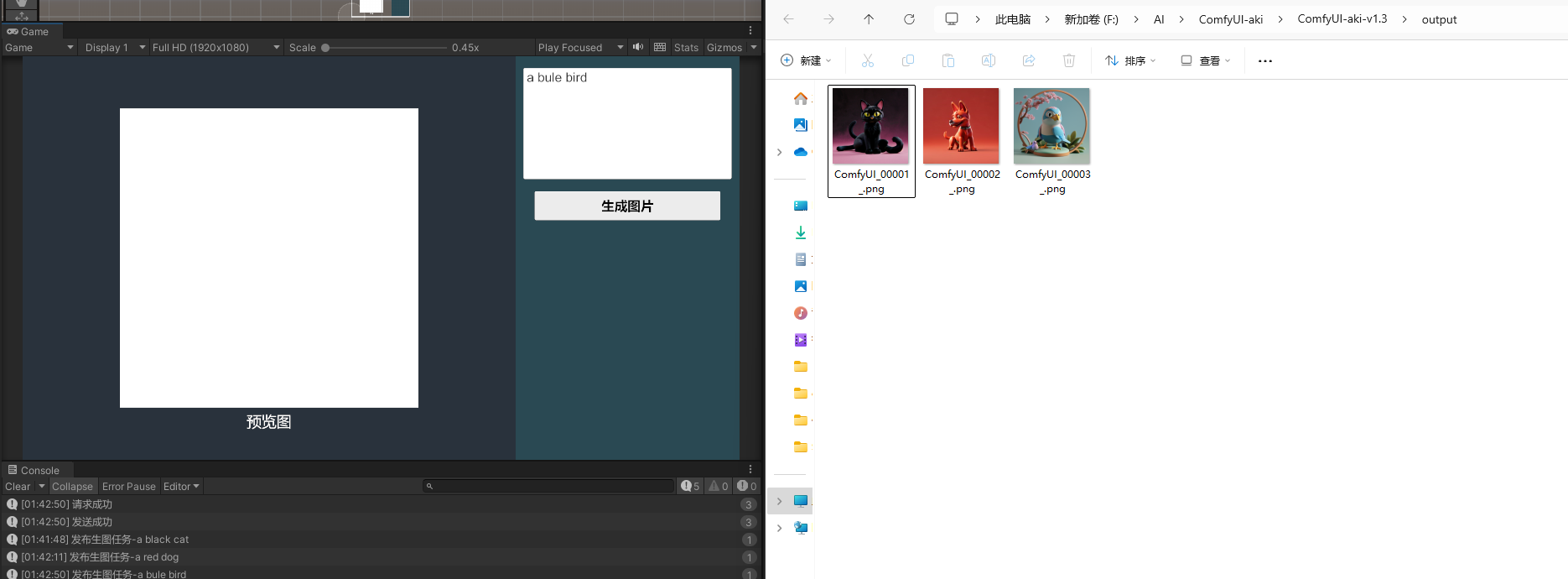Click the 新建 new button
1568x579 pixels.
[x=806, y=60]
